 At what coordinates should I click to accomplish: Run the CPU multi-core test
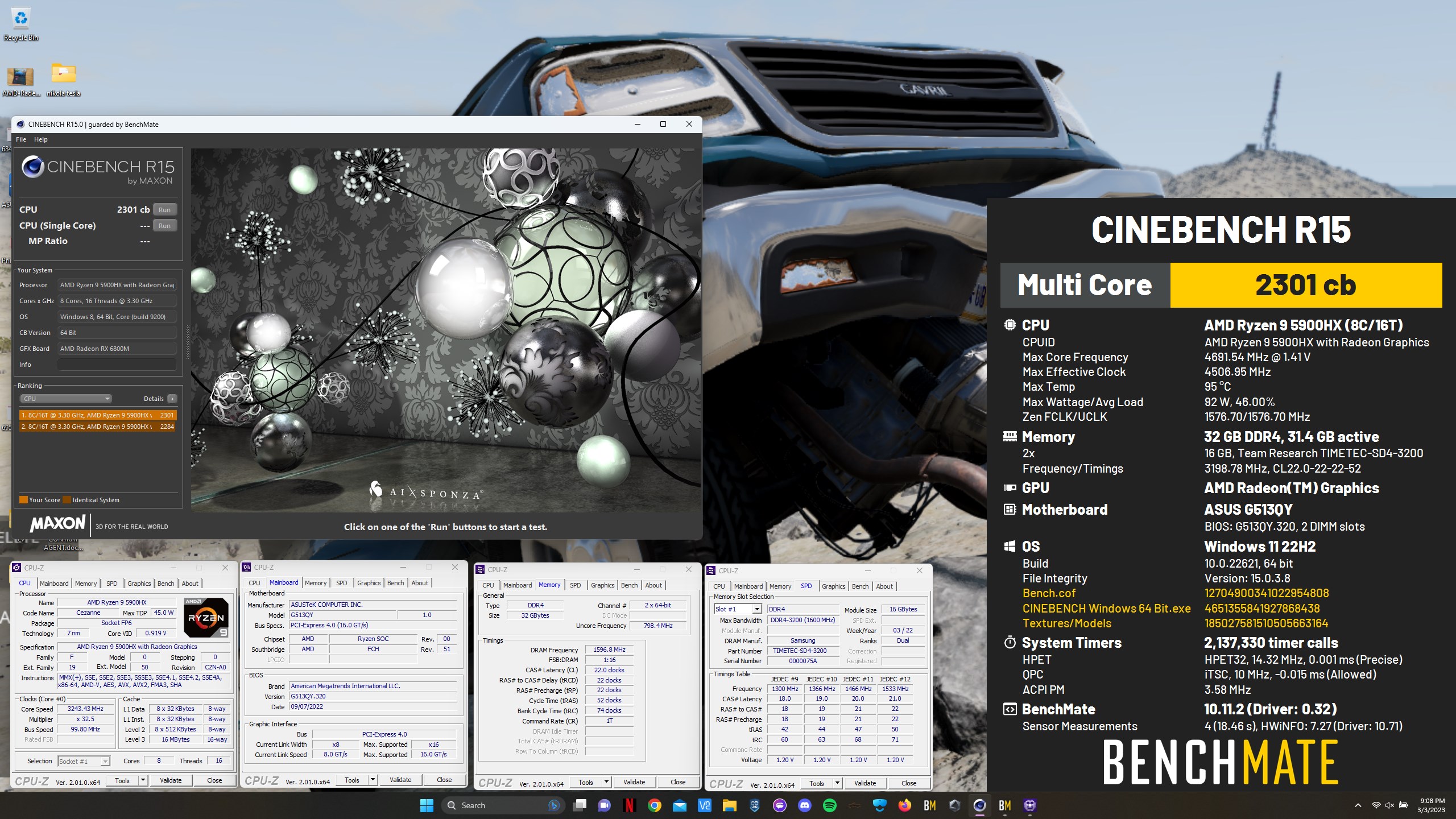click(164, 210)
